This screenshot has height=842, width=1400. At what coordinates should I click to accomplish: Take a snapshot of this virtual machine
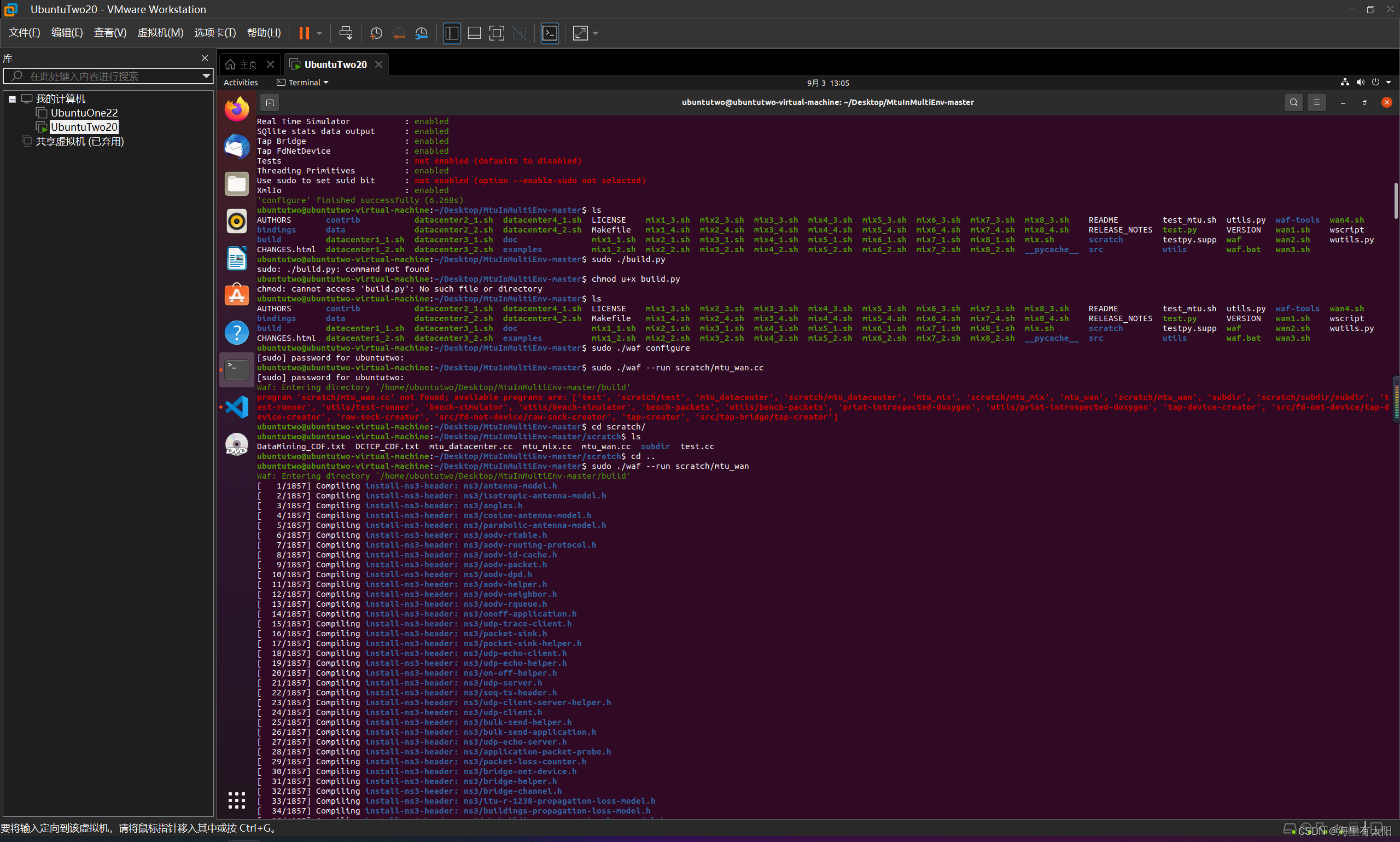[x=376, y=33]
